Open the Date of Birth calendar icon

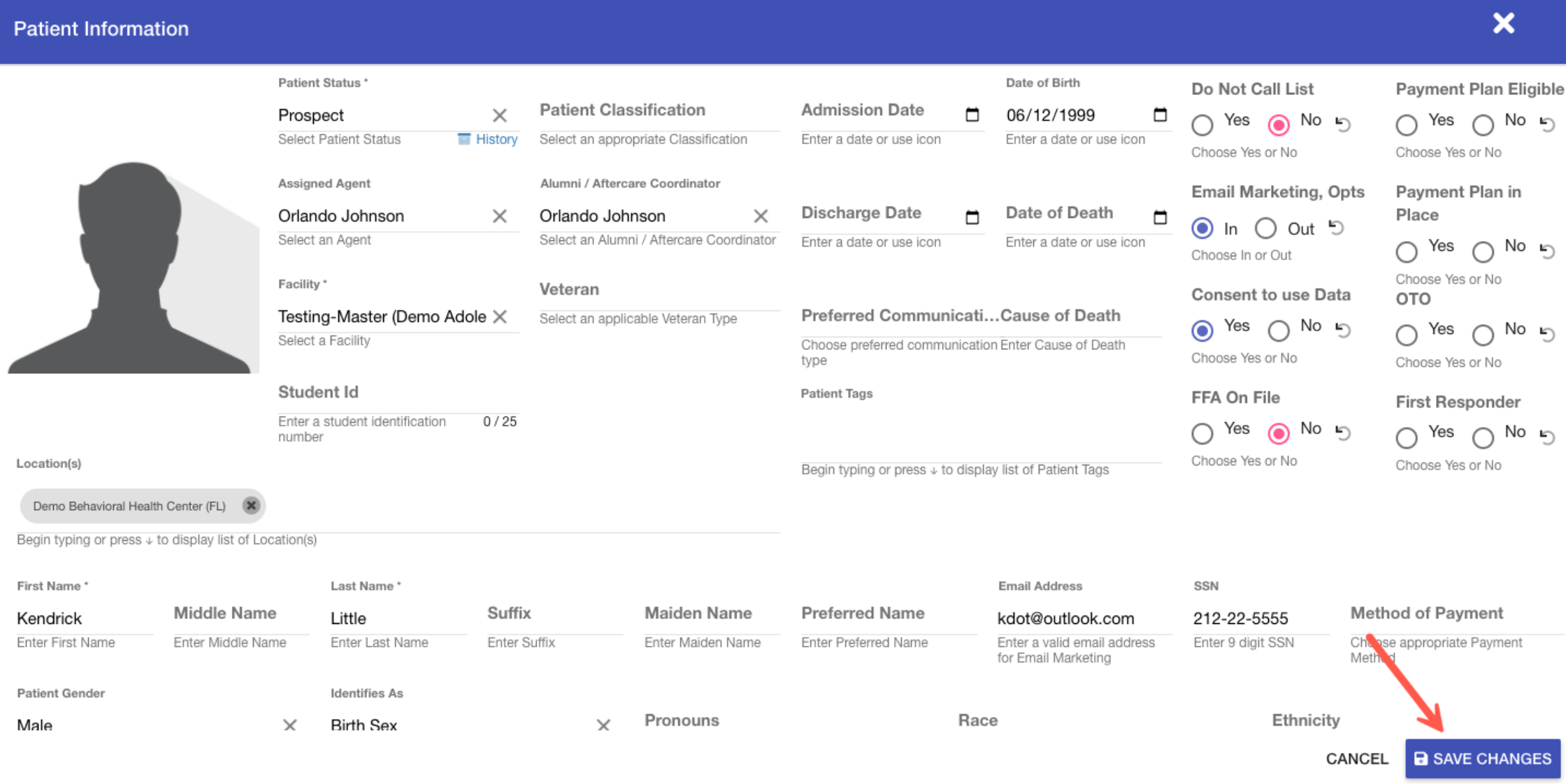1160,115
